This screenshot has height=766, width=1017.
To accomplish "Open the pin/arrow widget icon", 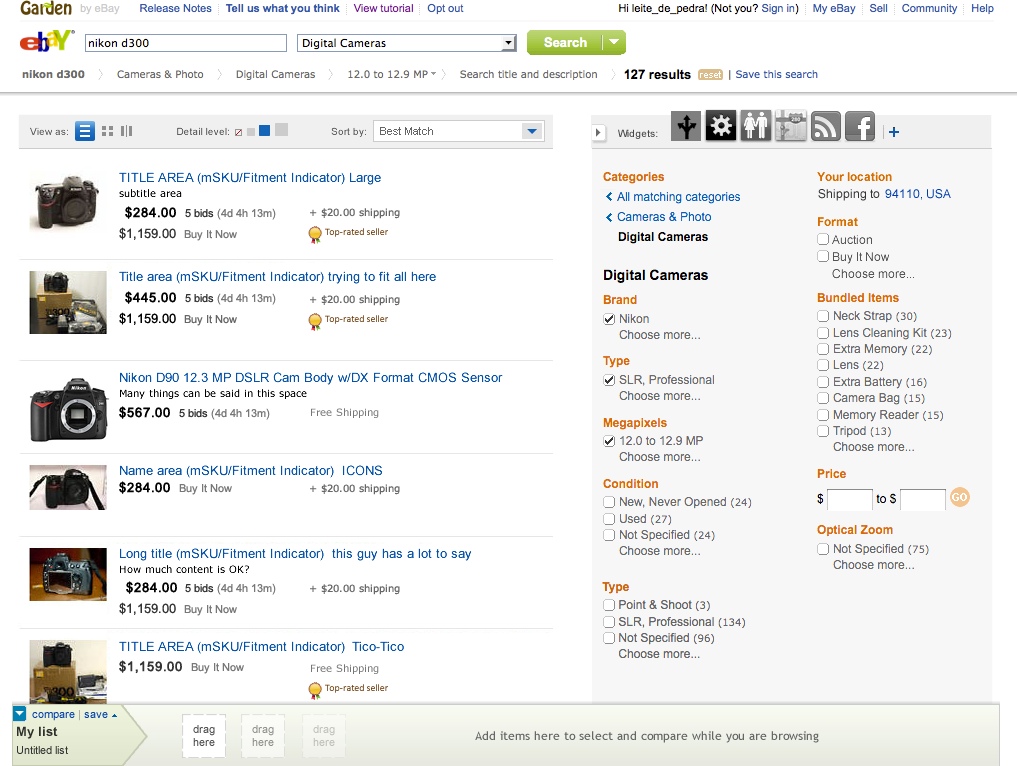I will click(686, 126).
